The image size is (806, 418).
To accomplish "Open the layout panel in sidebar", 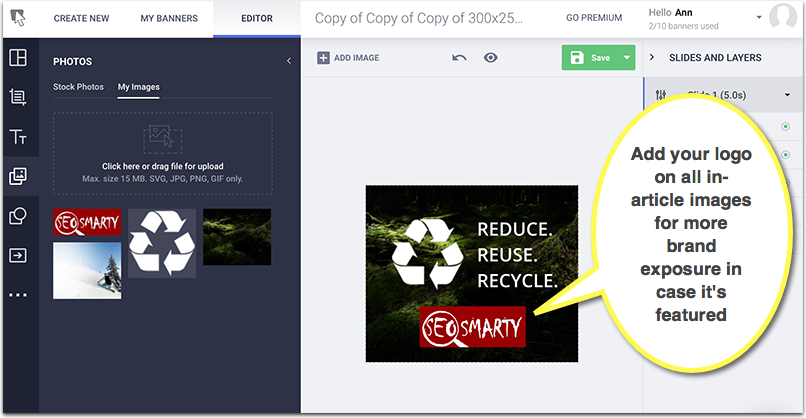I will pos(17,57).
